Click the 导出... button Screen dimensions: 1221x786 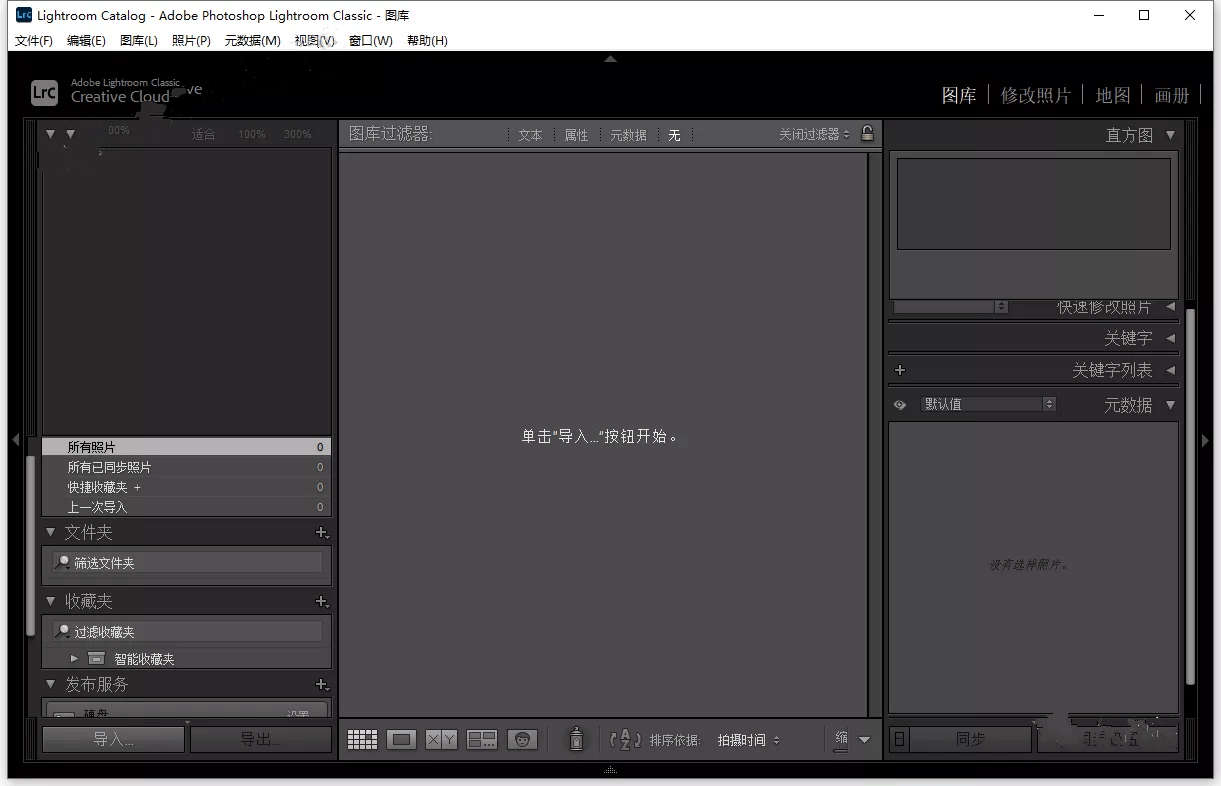[x=261, y=740]
